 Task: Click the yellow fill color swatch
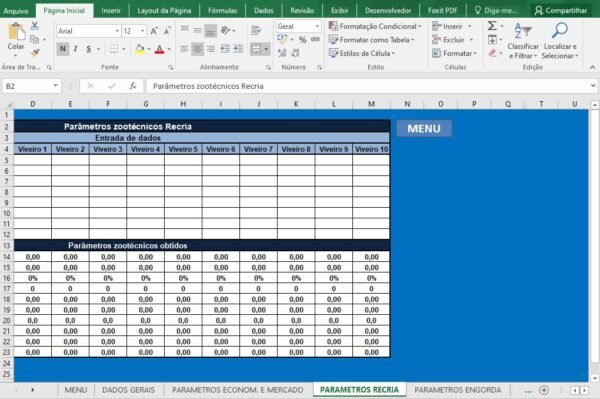coord(140,49)
